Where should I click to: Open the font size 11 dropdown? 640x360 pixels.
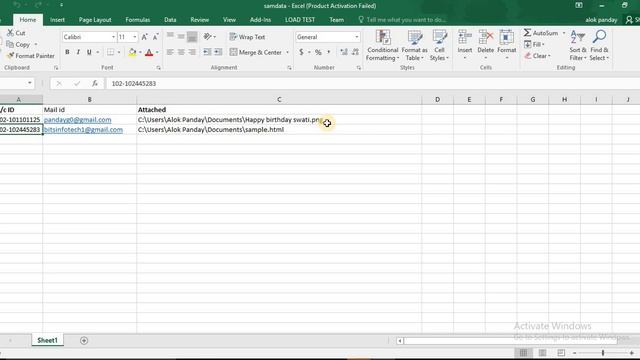pyautogui.click(x=135, y=37)
